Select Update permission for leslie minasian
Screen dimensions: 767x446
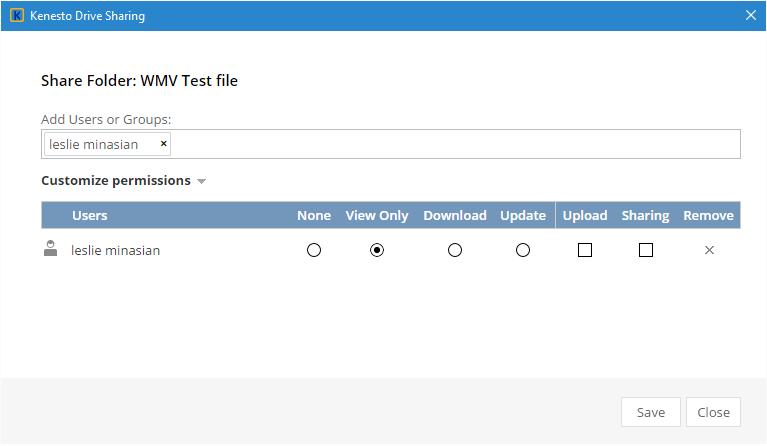point(523,250)
